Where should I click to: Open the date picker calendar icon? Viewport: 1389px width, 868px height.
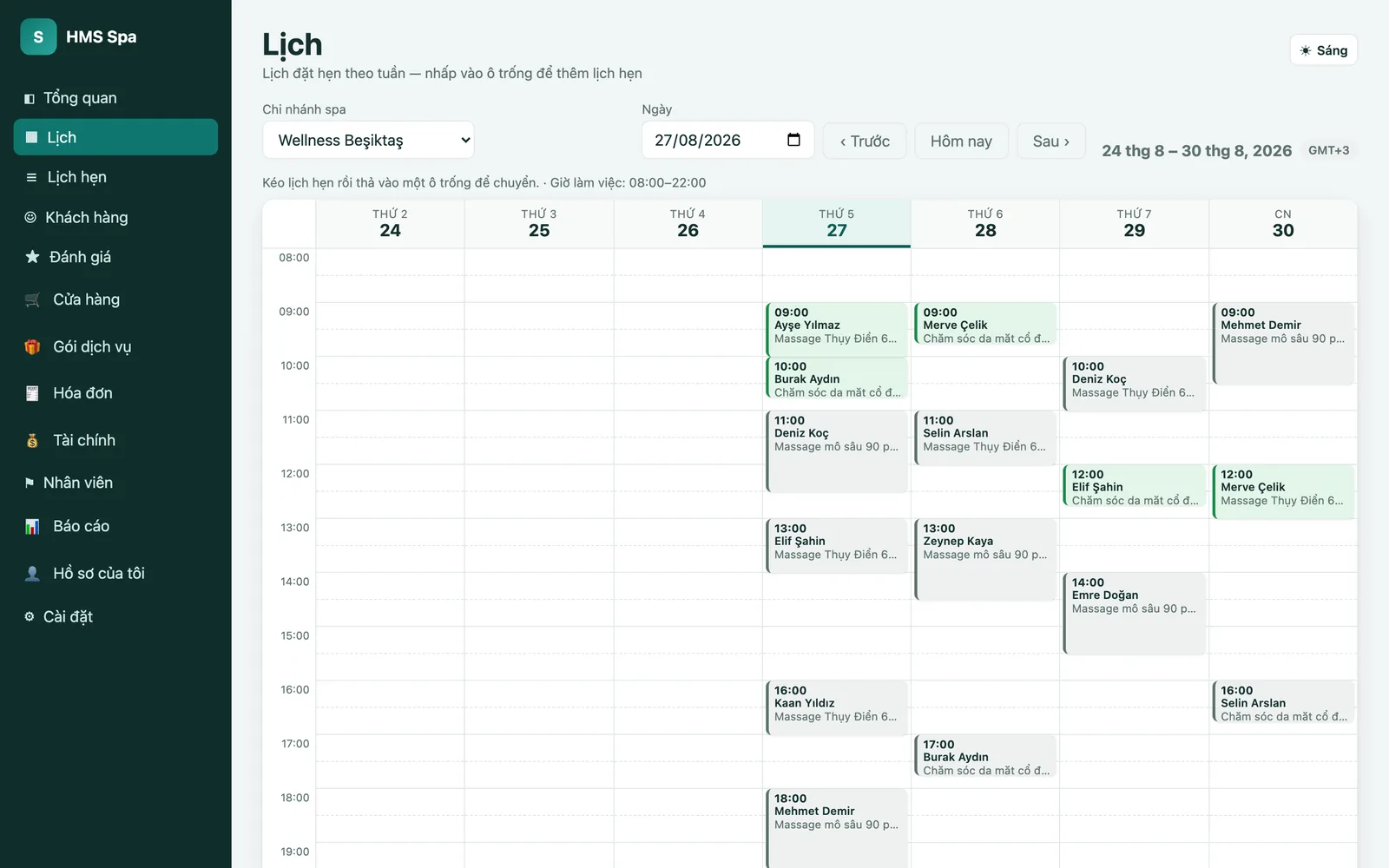click(x=793, y=140)
